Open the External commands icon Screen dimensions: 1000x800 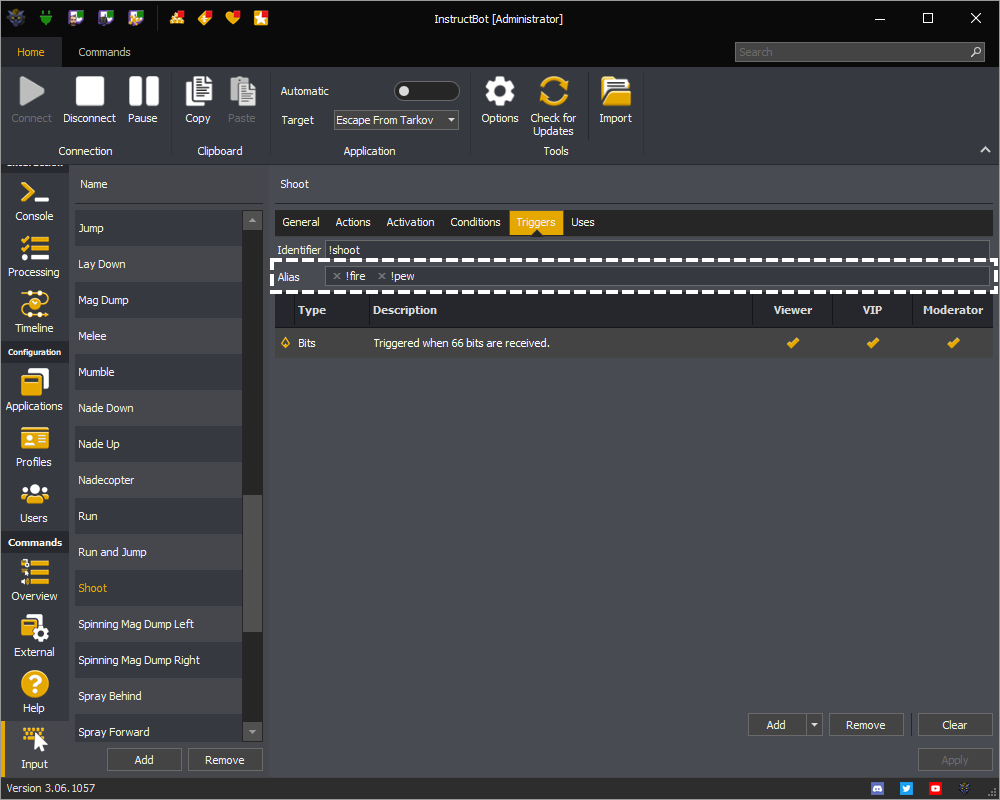34,628
